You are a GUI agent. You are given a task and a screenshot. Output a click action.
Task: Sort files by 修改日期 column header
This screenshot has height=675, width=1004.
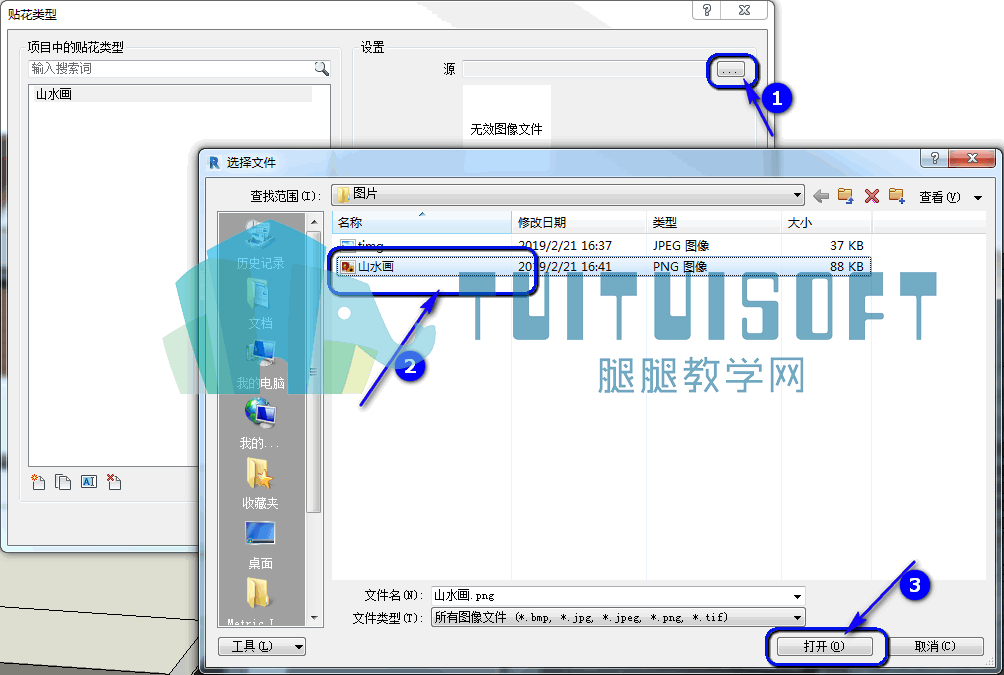coord(579,222)
